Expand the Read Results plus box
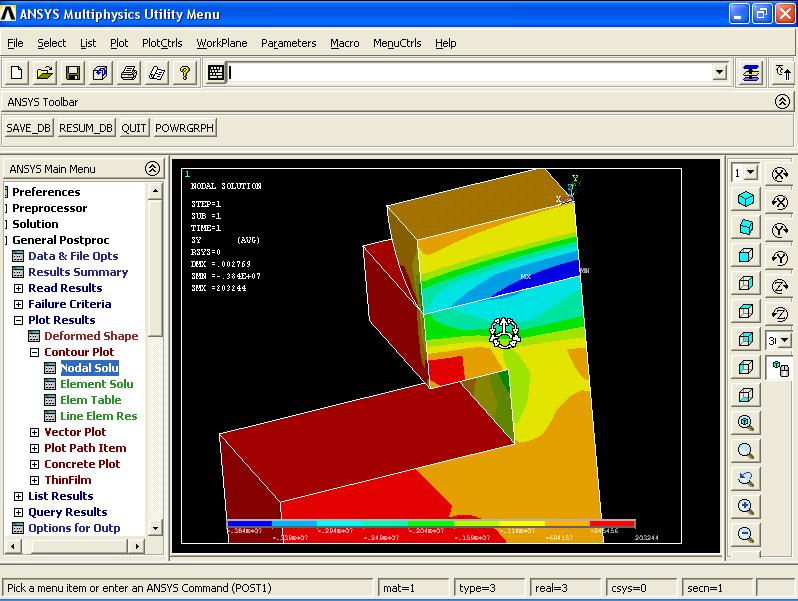The width and height of the screenshot is (798, 601). click(x=18, y=289)
